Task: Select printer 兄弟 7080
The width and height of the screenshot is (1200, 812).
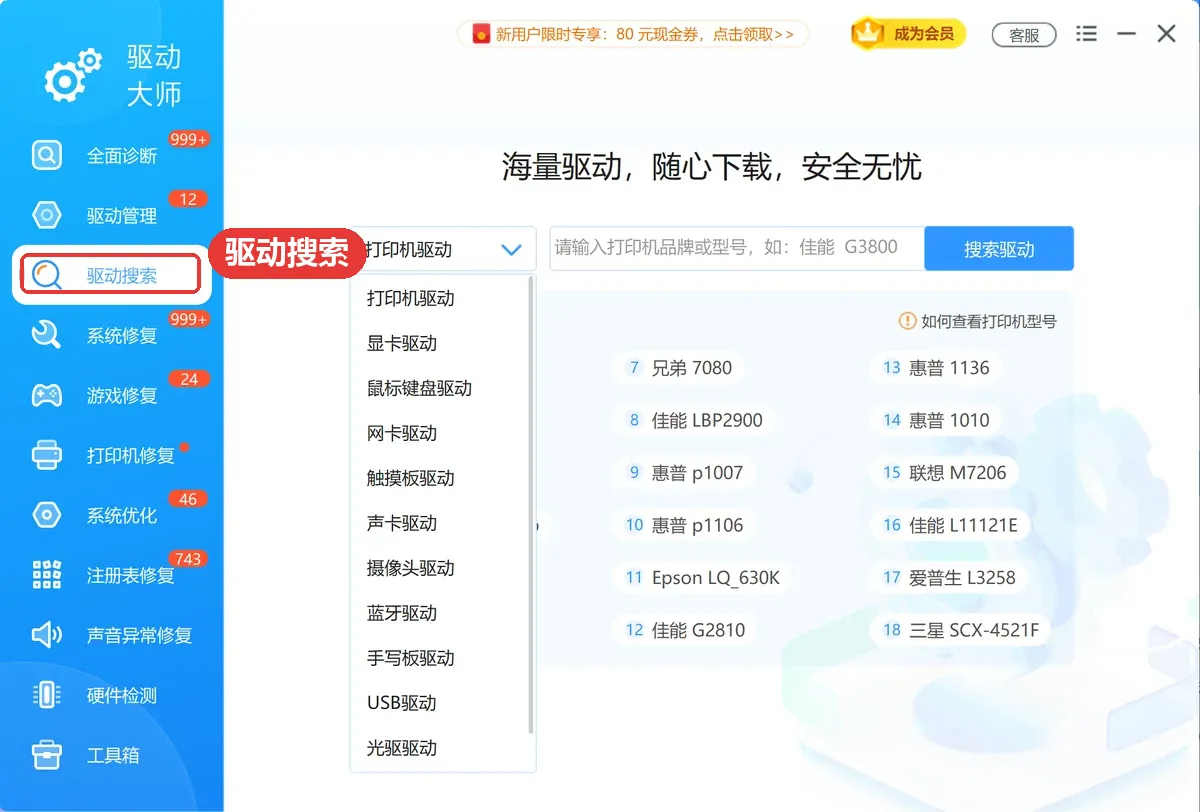Action: 680,368
